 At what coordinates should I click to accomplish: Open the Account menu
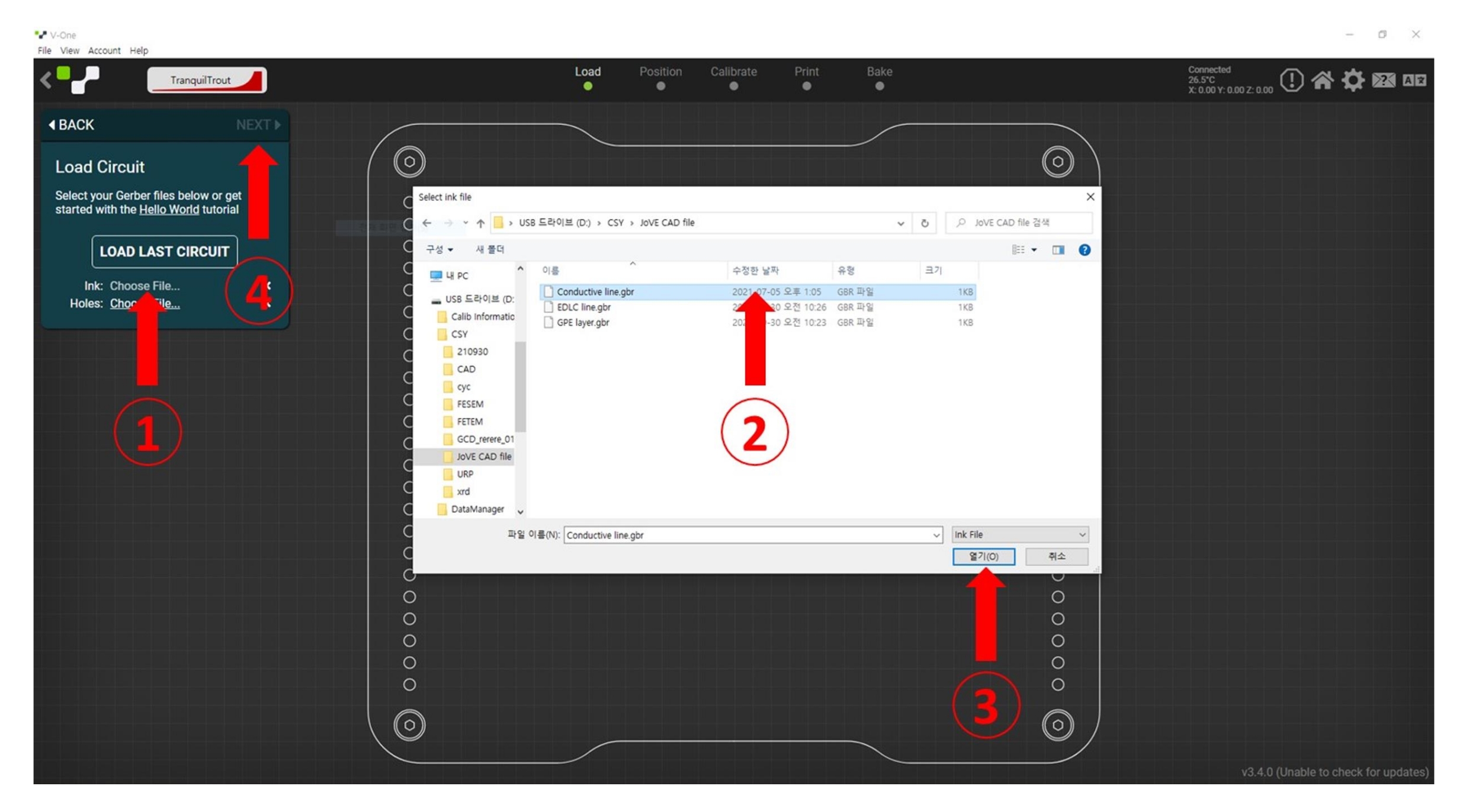(104, 50)
